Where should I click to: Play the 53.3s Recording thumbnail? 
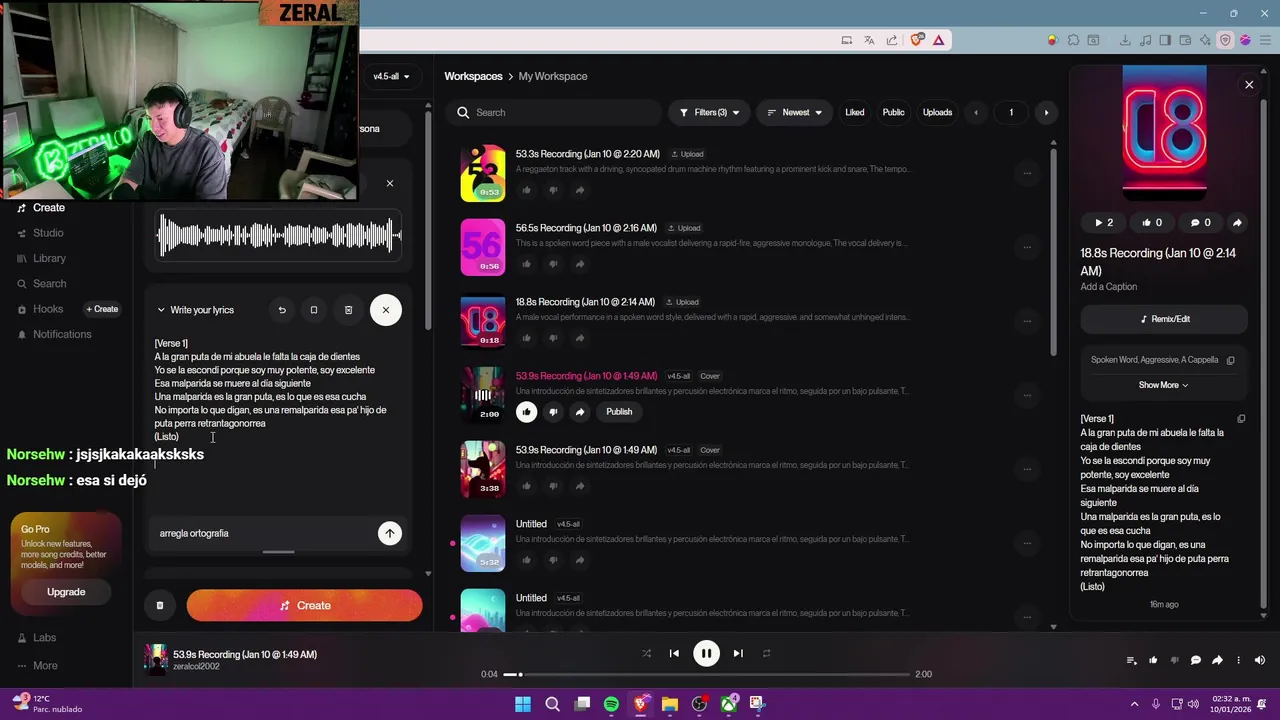483,173
